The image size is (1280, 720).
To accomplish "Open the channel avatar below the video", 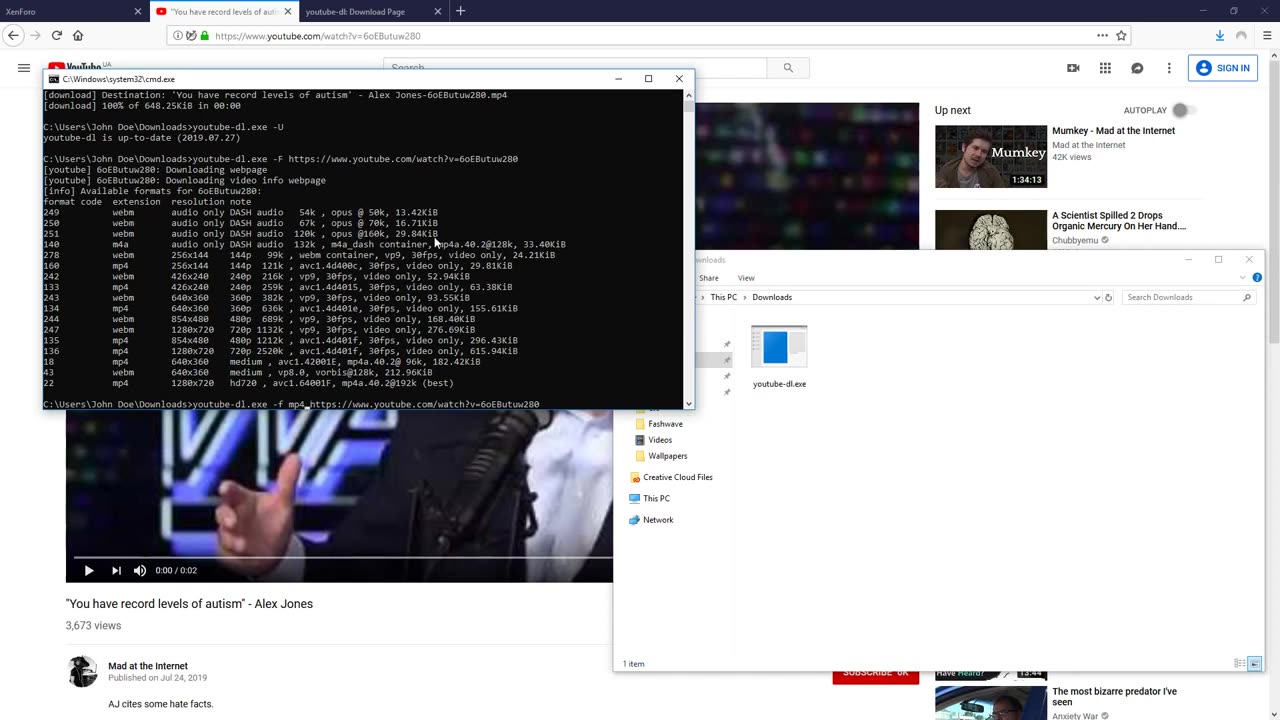I will pos(82,671).
